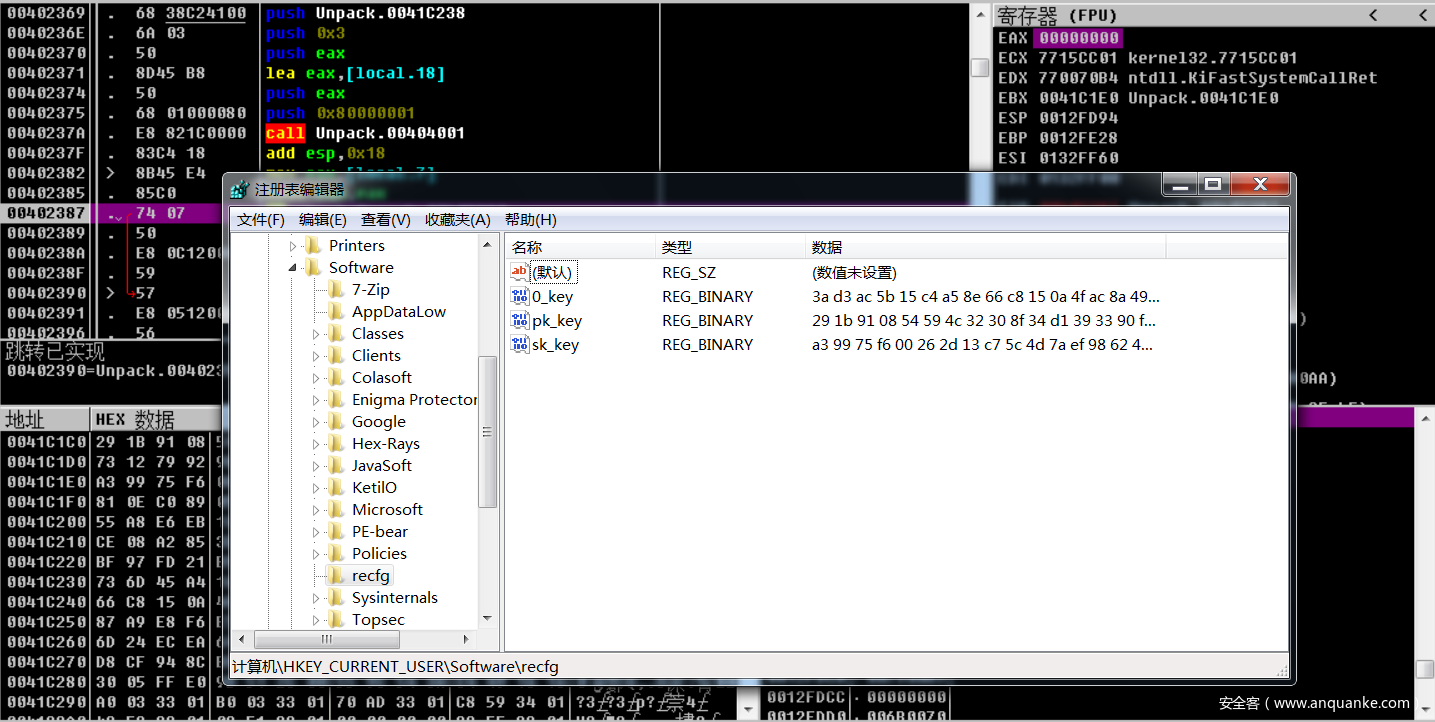Screen dimensions: 1435x722
Task: Select the lea eax,[local.18] instruction
Action: (355, 73)
